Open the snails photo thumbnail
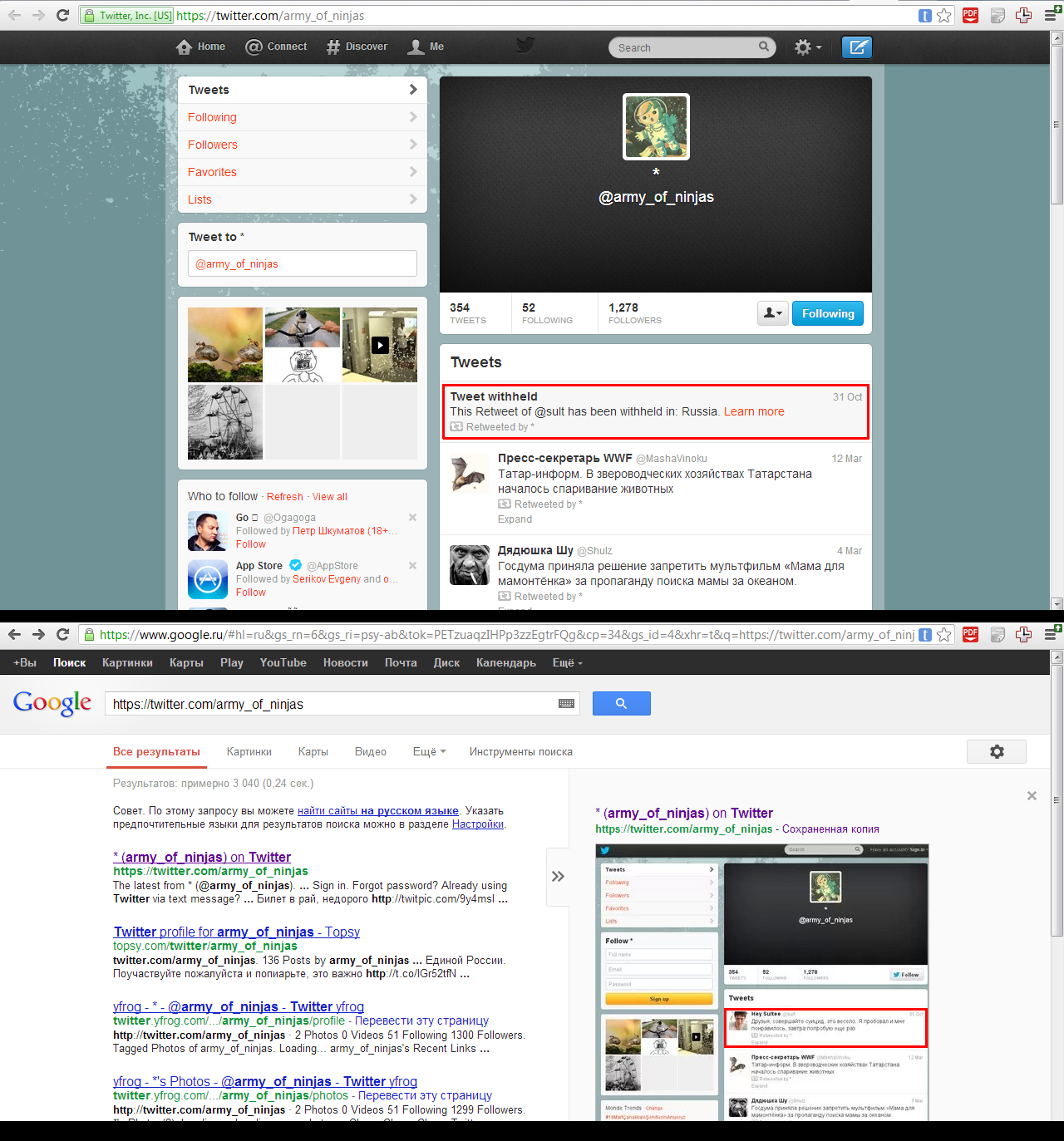Image resolution: width=1064 pixels, height=1141 pixels. [x=225, y=345]
